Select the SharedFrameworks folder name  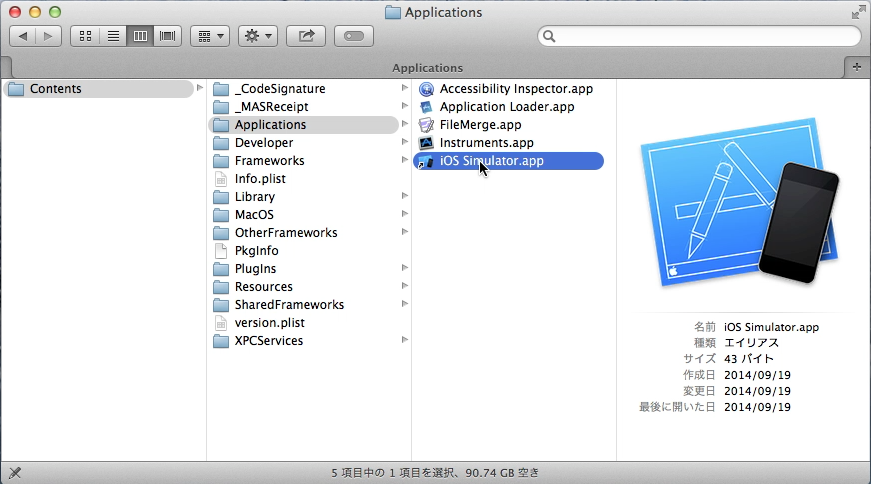point(289,305)
